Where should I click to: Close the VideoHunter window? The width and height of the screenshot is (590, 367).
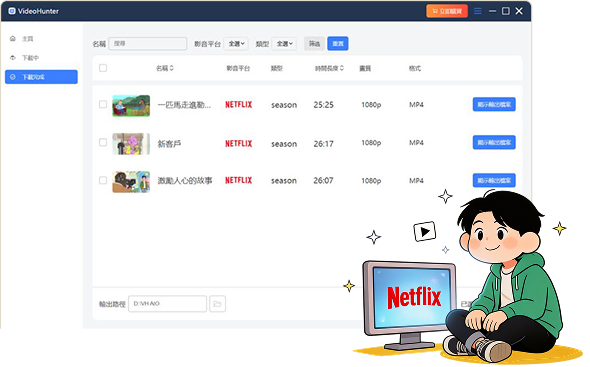[x=519, y=11]
